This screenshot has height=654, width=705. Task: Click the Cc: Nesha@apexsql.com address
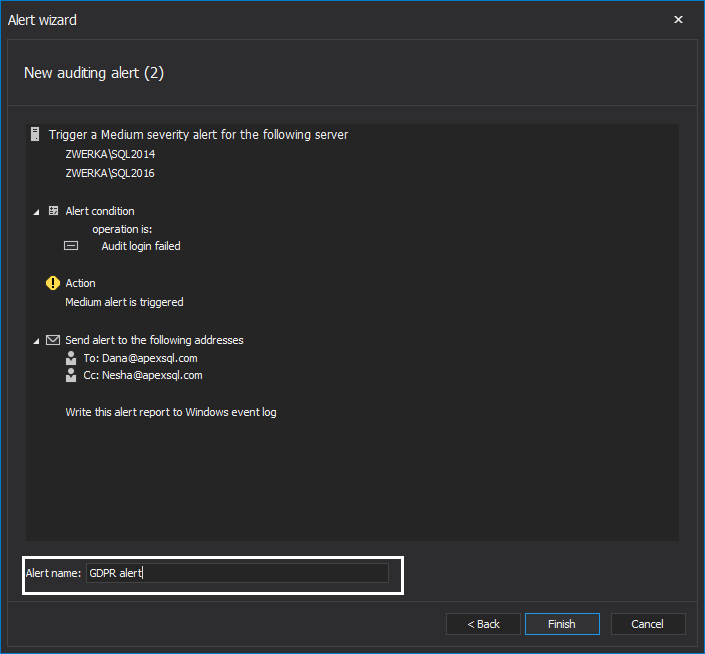click(x=143, y=375)
